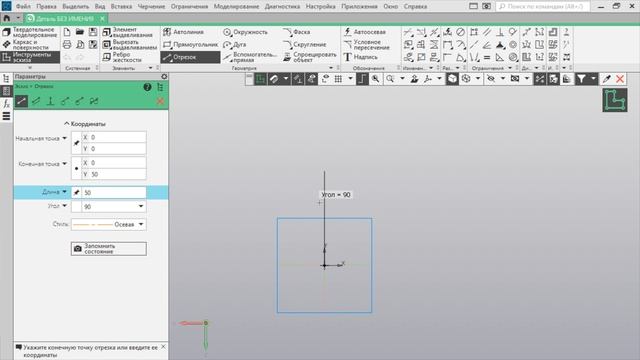Toggle the lock box beside Угол
The width and height of the screenshot is (640, 360).
(x=76, y=207)
